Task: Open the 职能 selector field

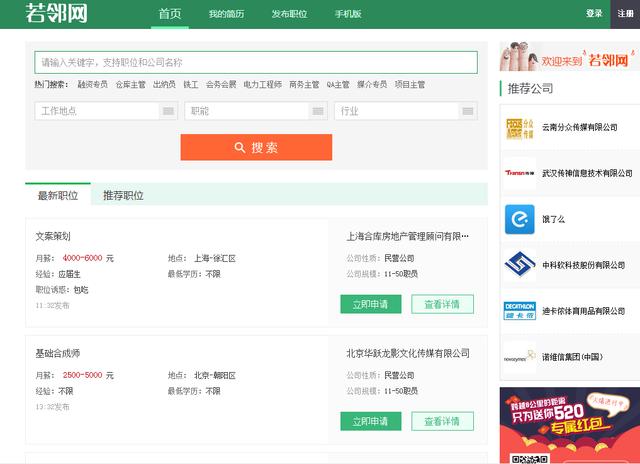Action: 256,111
